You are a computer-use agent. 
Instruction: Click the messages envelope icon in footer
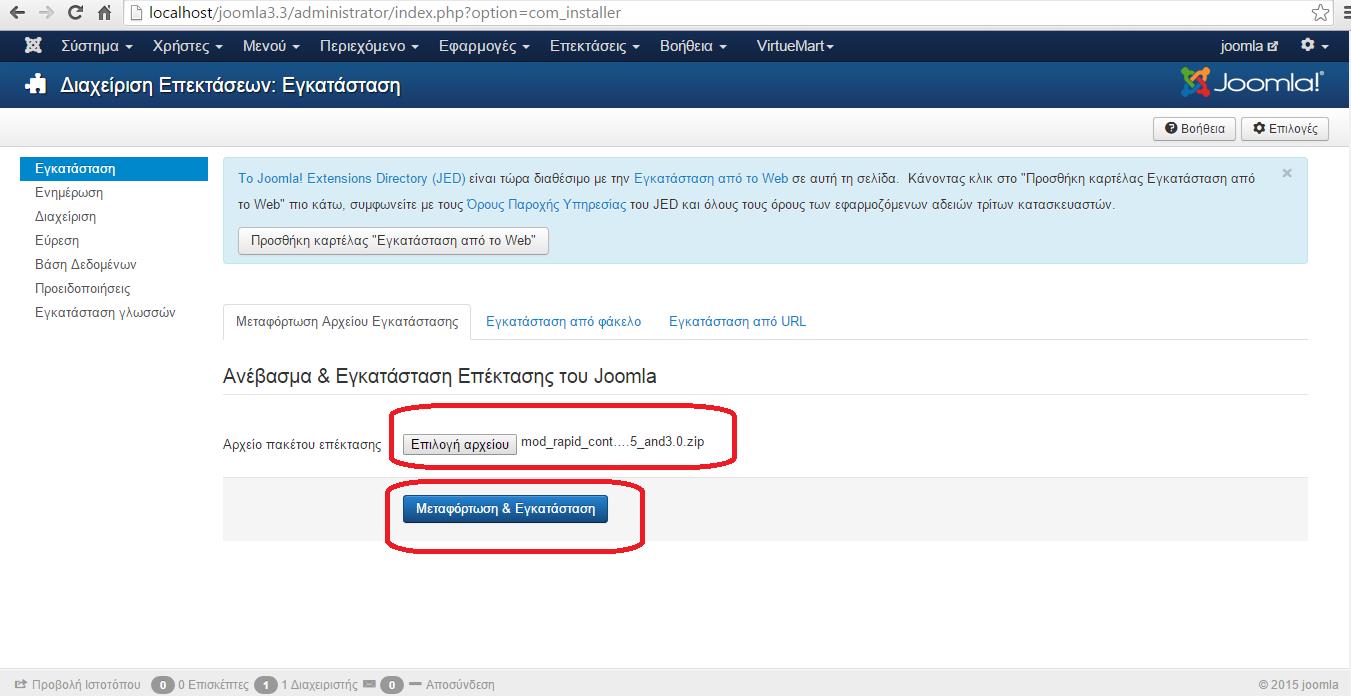point(369,685)
